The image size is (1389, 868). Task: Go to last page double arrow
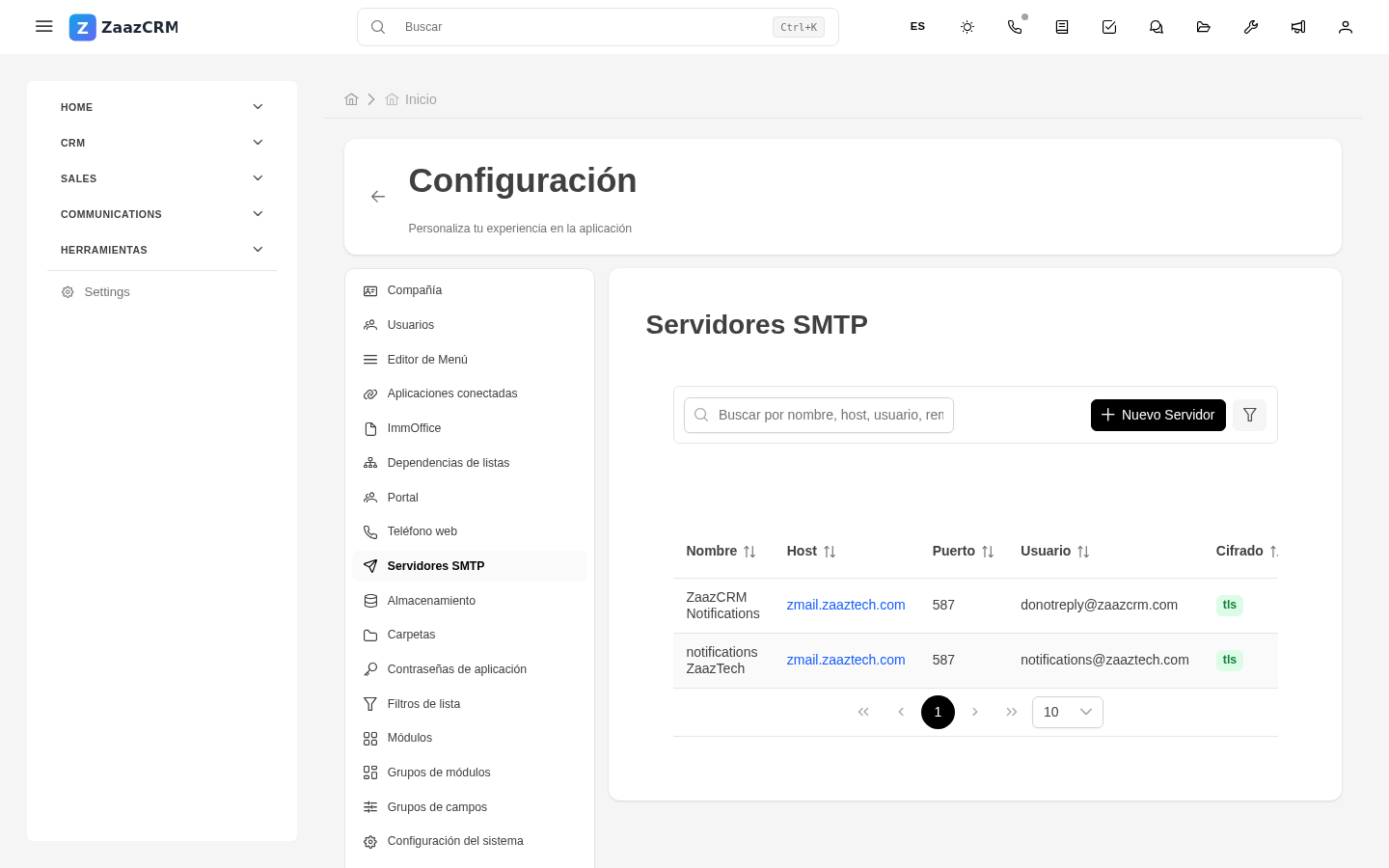pyautogui.click(x=1012, y=712)
